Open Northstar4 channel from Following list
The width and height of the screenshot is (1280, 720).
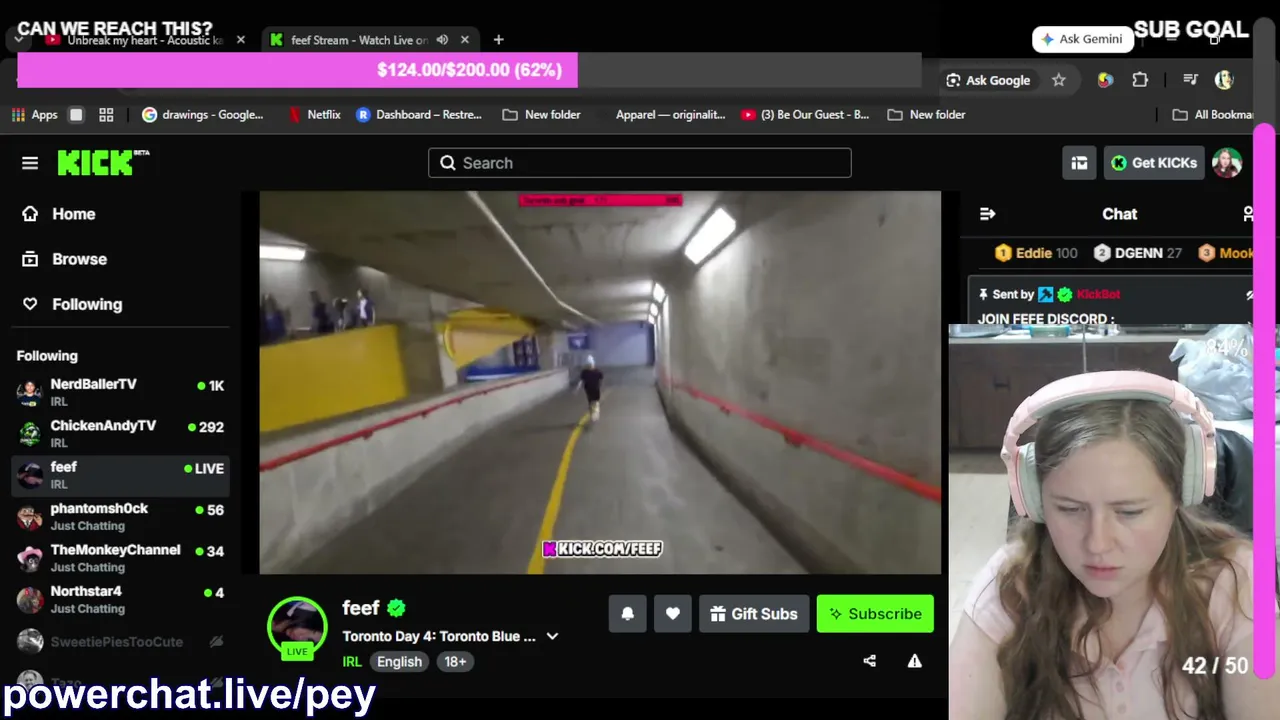tap(120, 599)
